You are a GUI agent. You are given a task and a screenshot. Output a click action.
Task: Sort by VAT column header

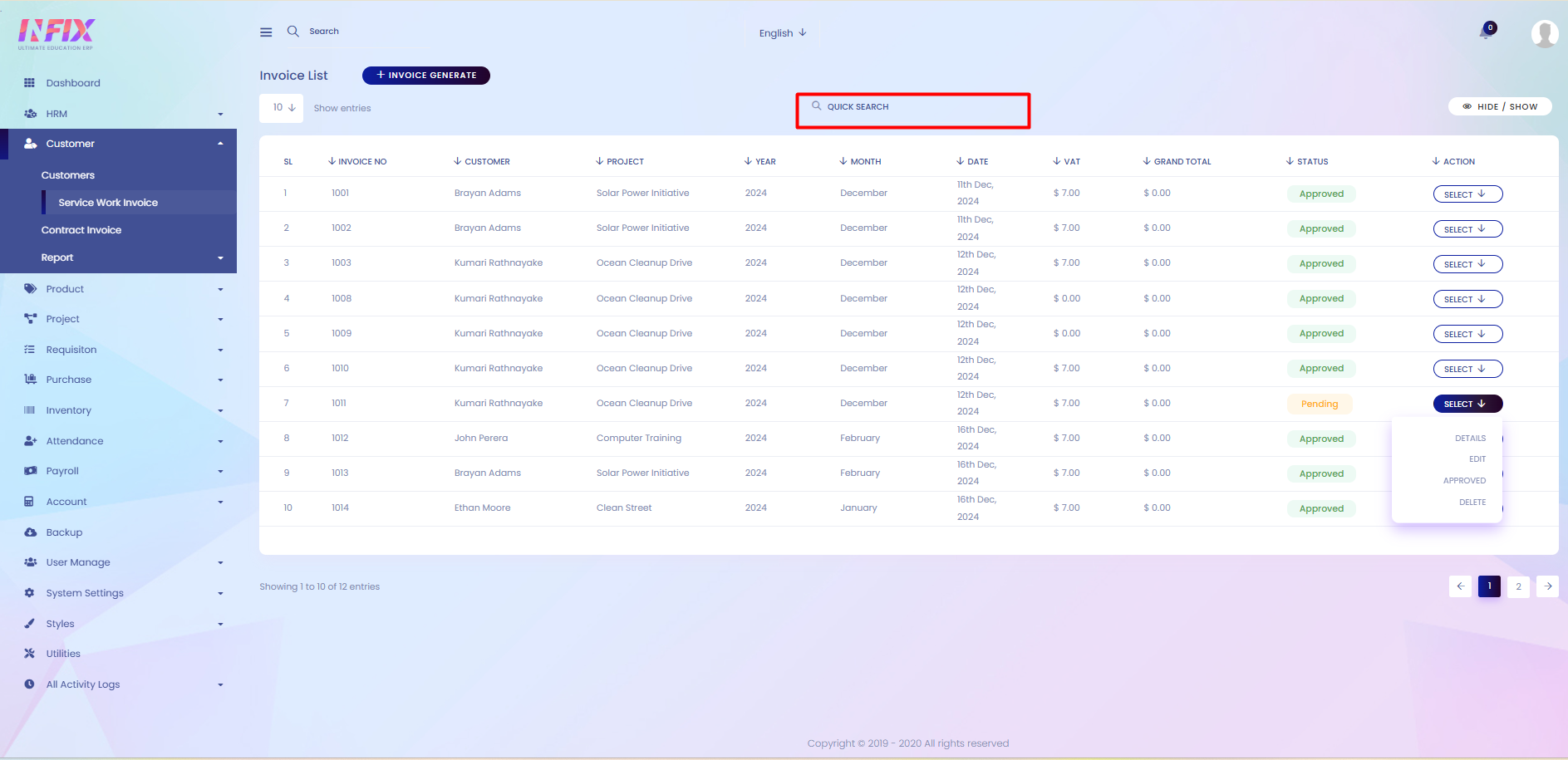click(x=1067, y=161)
